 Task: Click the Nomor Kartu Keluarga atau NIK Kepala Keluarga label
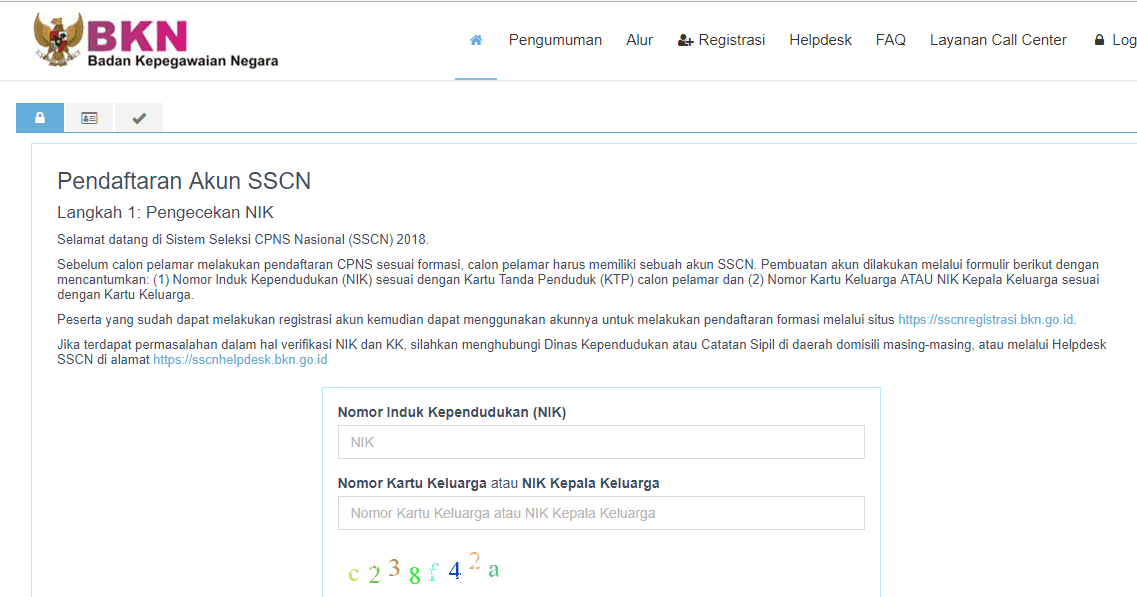tap(498, 483)
